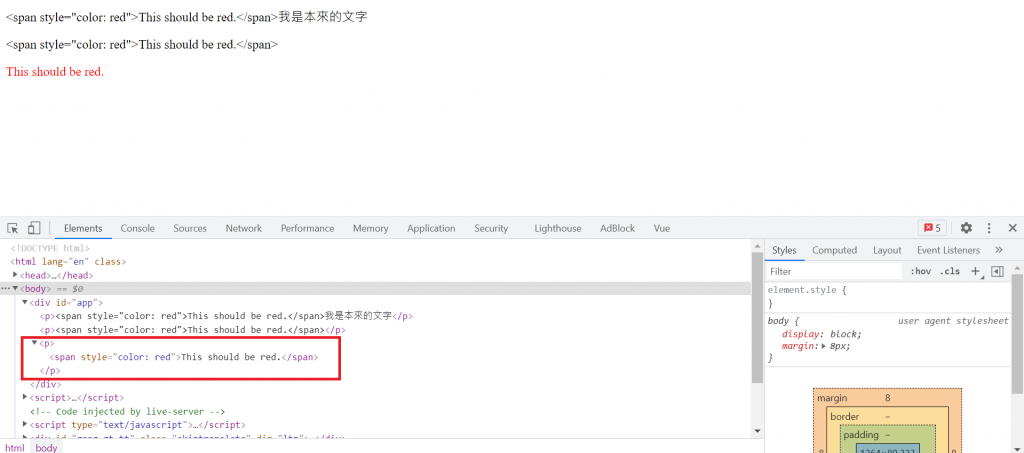1024x453 pixels.
Task: Open the body row actions ellipsis
Action: tap(5, 289)
